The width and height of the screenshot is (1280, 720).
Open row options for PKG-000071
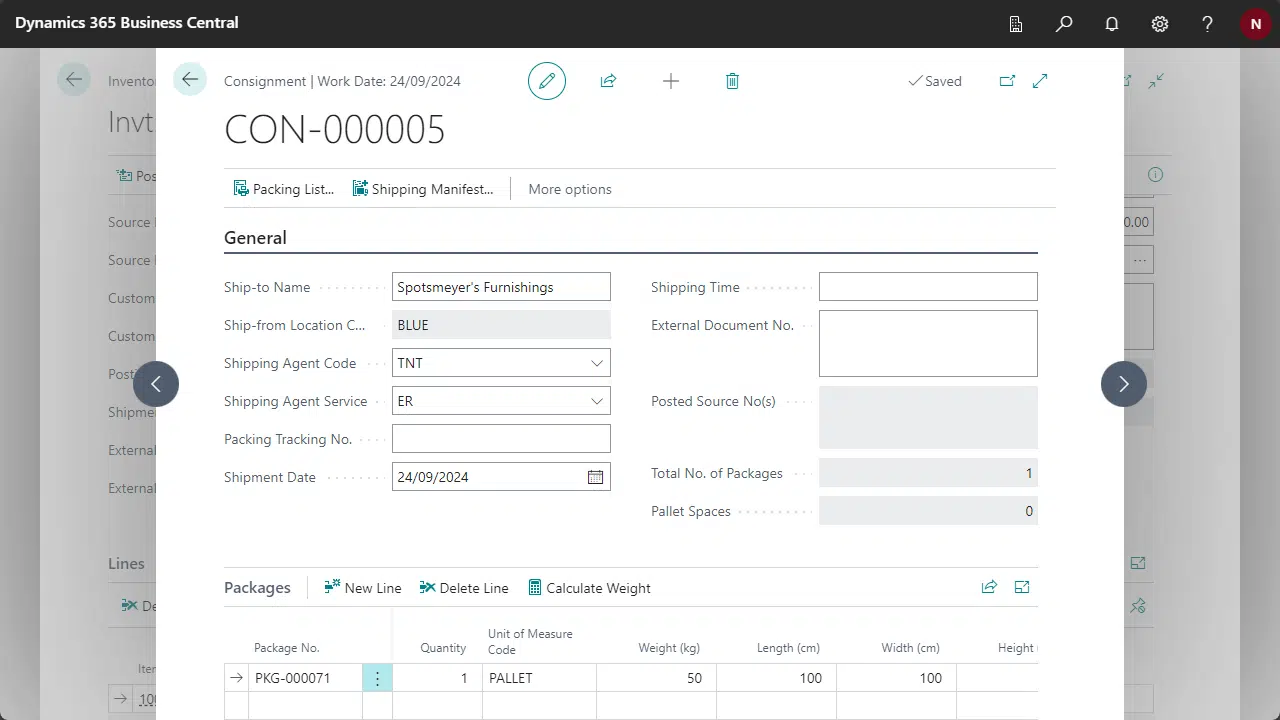(377, 678)
